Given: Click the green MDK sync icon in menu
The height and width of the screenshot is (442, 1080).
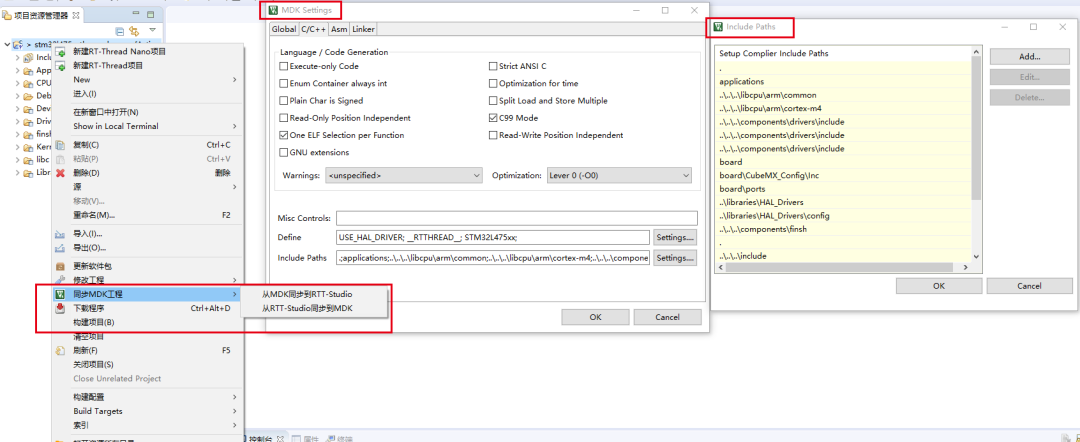Looking at the screenshot, I should [61, 294].
